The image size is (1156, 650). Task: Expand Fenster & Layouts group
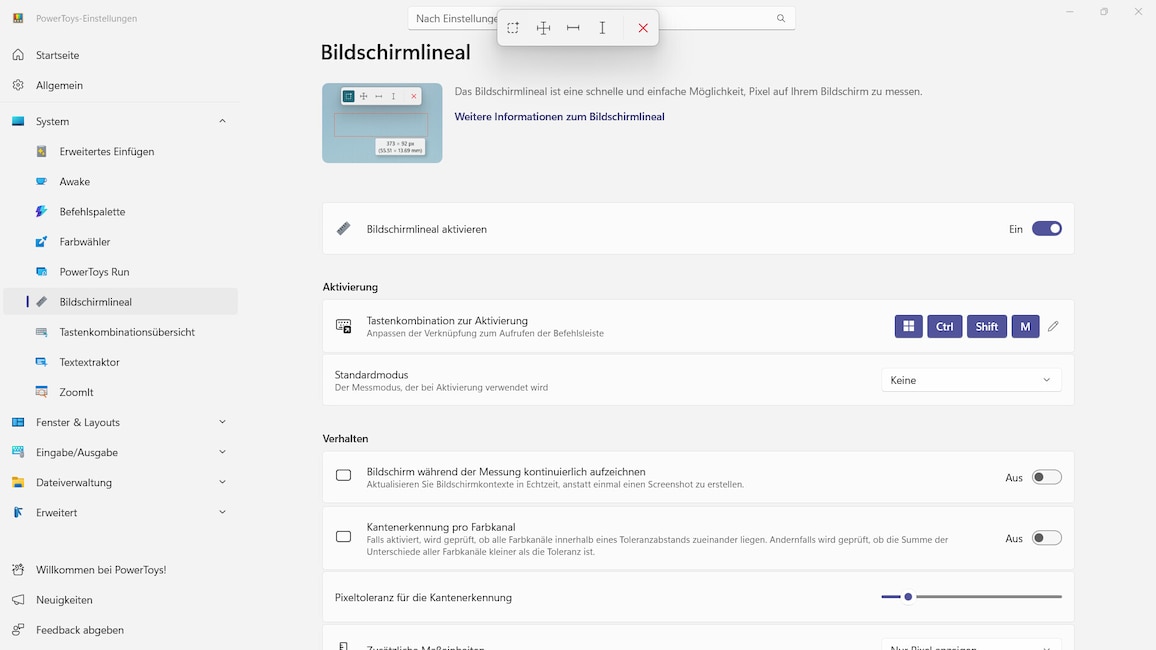[x=121, y=422]
